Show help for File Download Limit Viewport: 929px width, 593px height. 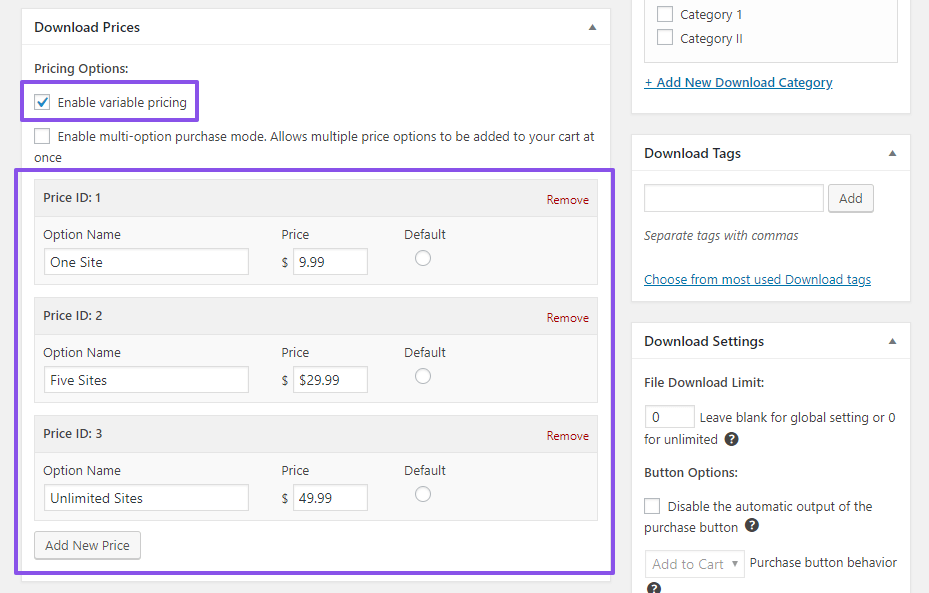click(732, 439)
